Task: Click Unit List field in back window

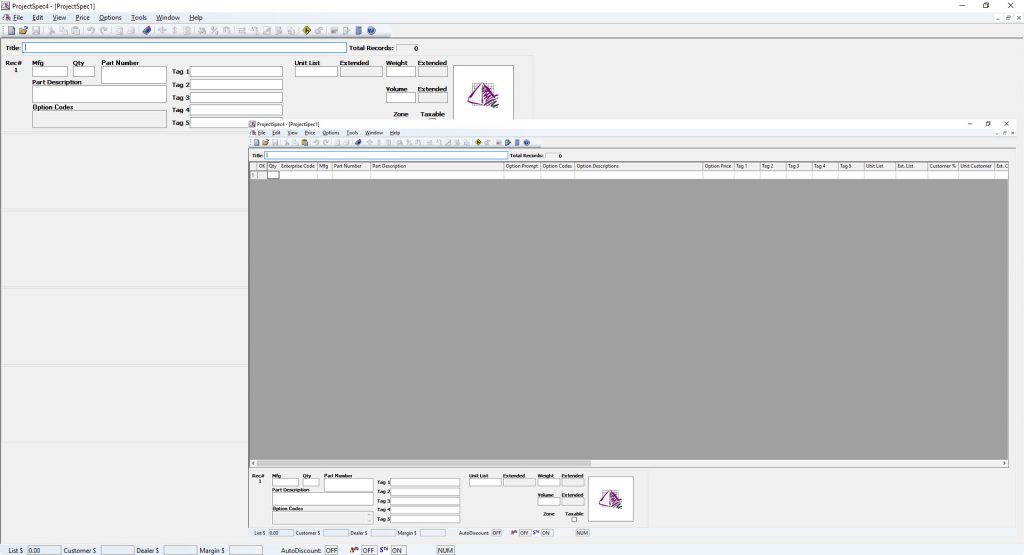Action: (316, 72)
